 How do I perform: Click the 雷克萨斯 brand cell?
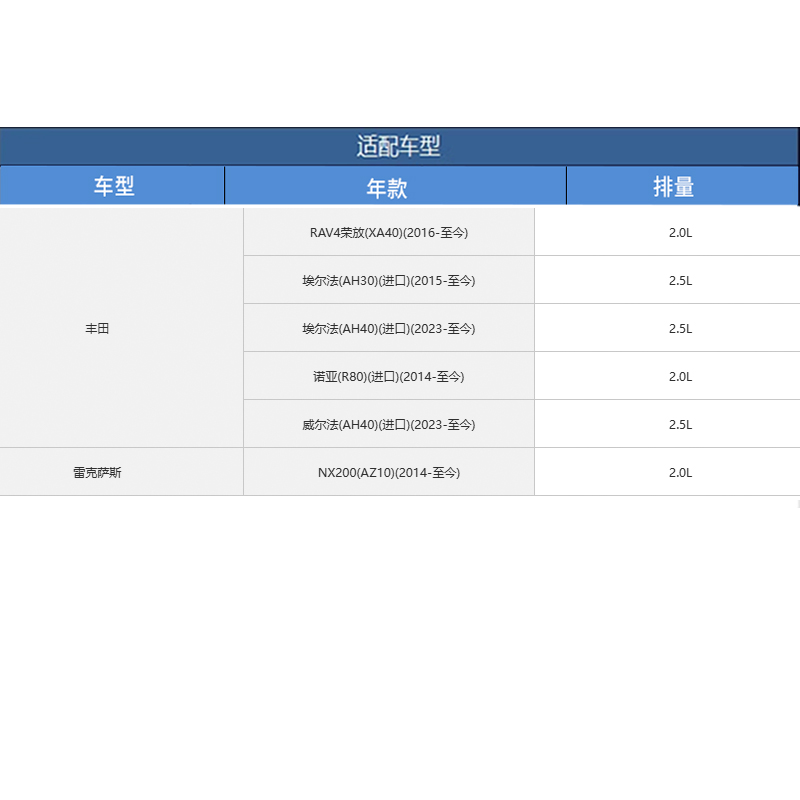point(121,472)
